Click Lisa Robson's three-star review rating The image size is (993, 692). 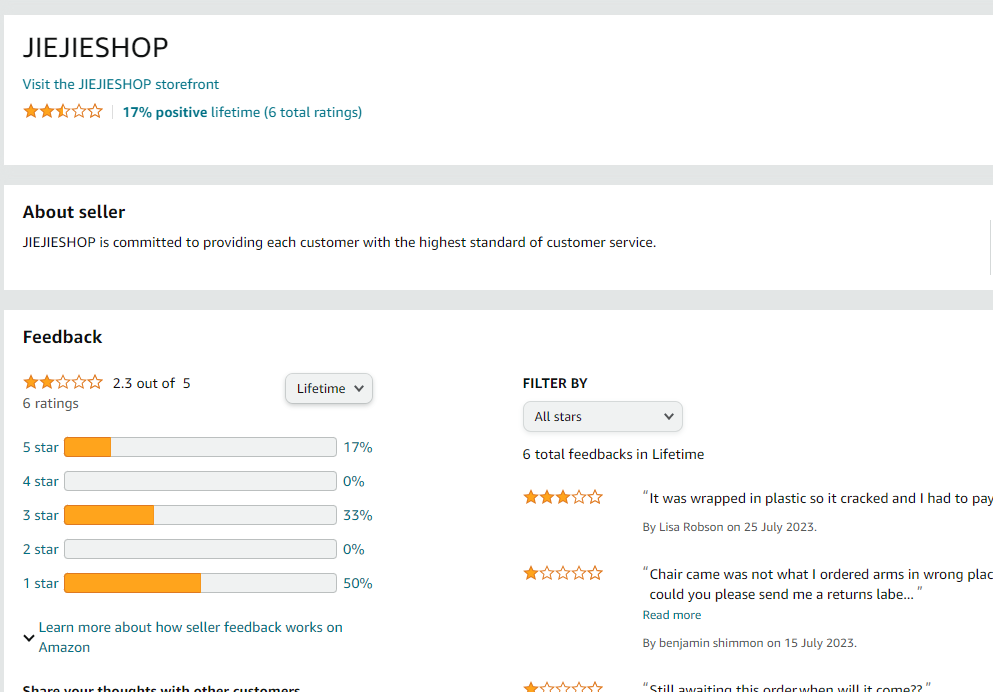[563, 497]
